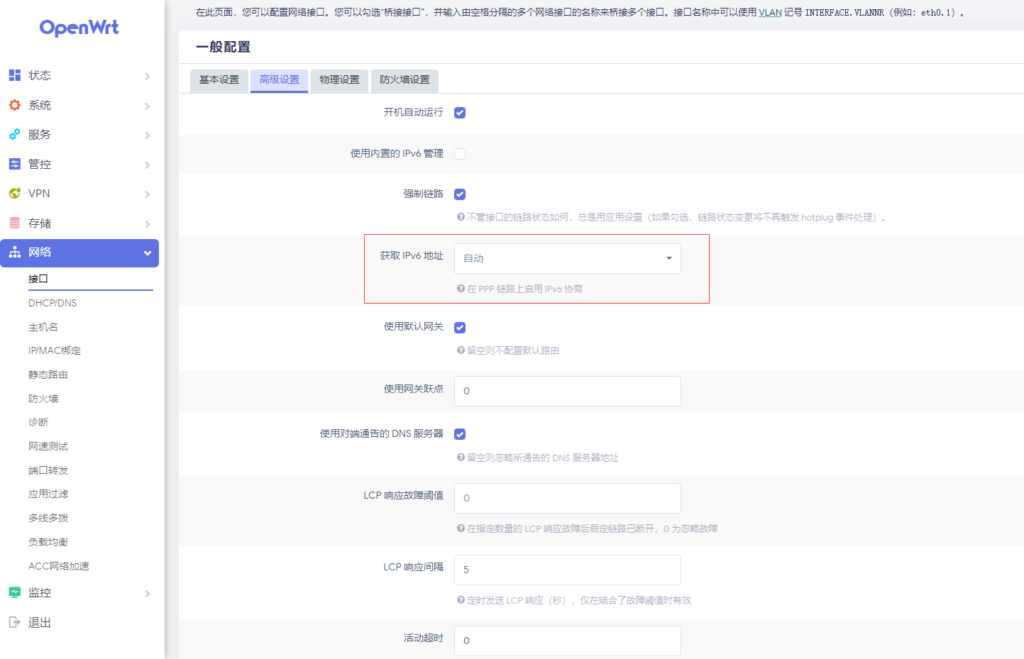Click the 服务 (Services) sidebar icon
1024x659 pixels.
pos(14,135)
